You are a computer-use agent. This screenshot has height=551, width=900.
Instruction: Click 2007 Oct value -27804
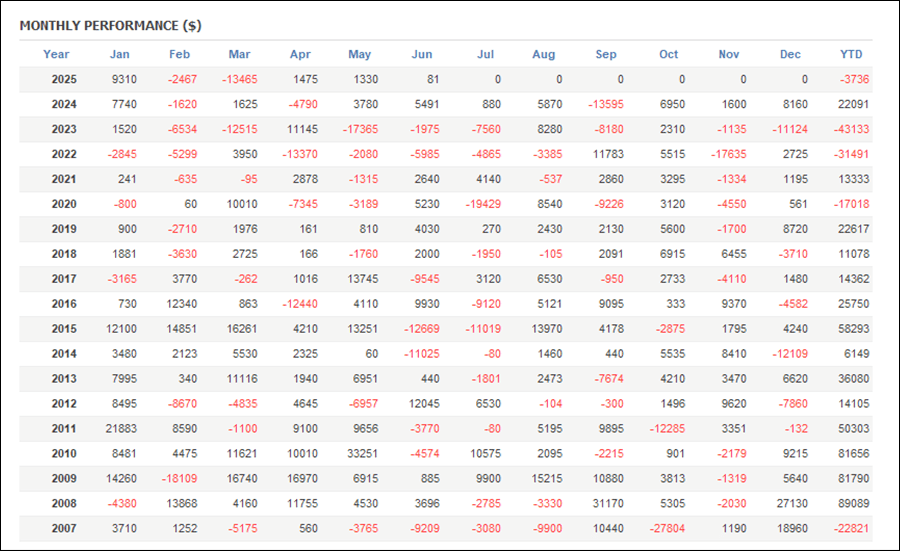point(668,529)
